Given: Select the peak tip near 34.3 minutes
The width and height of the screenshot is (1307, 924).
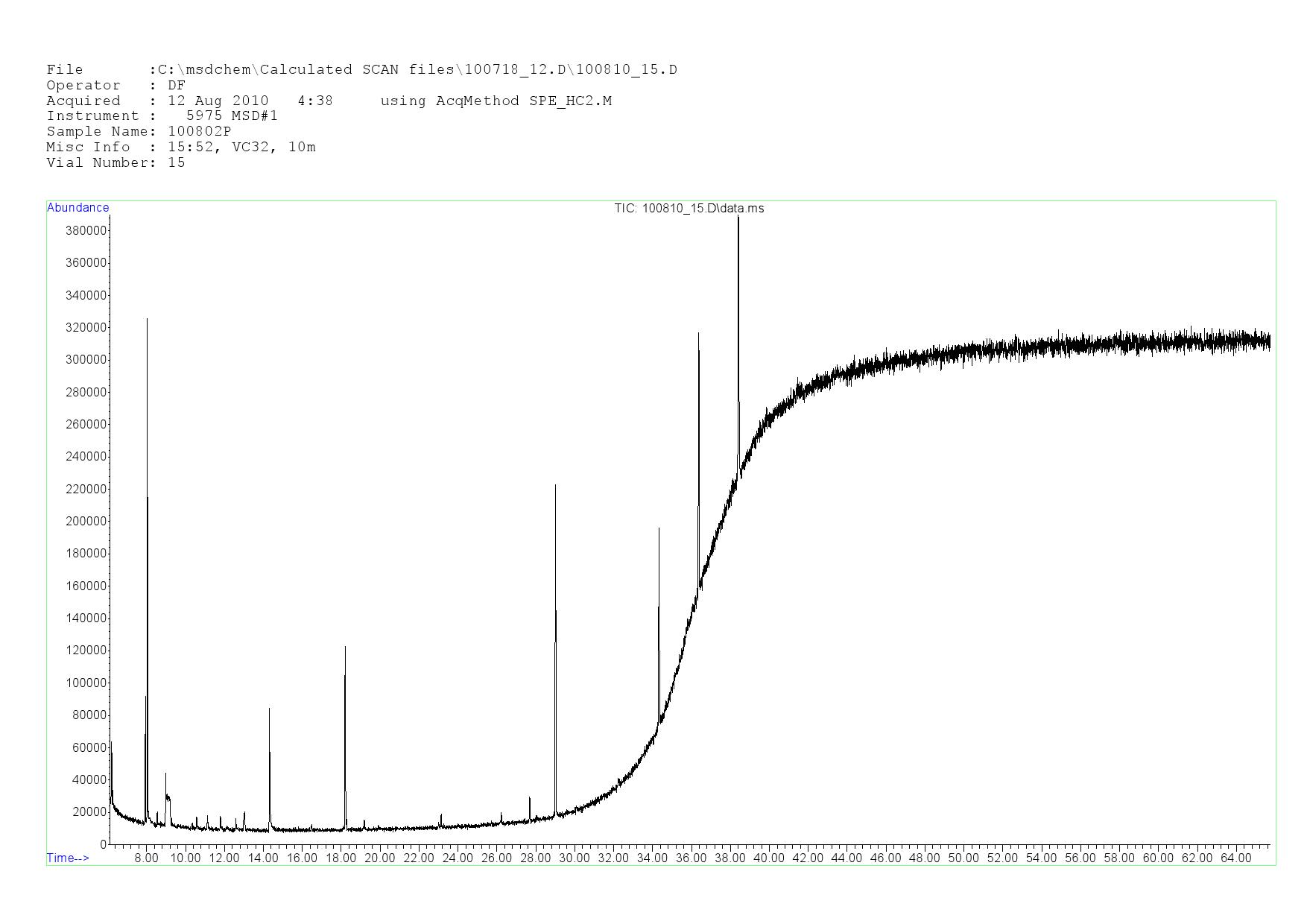Looking at the screenshot, I should [659, 529].
